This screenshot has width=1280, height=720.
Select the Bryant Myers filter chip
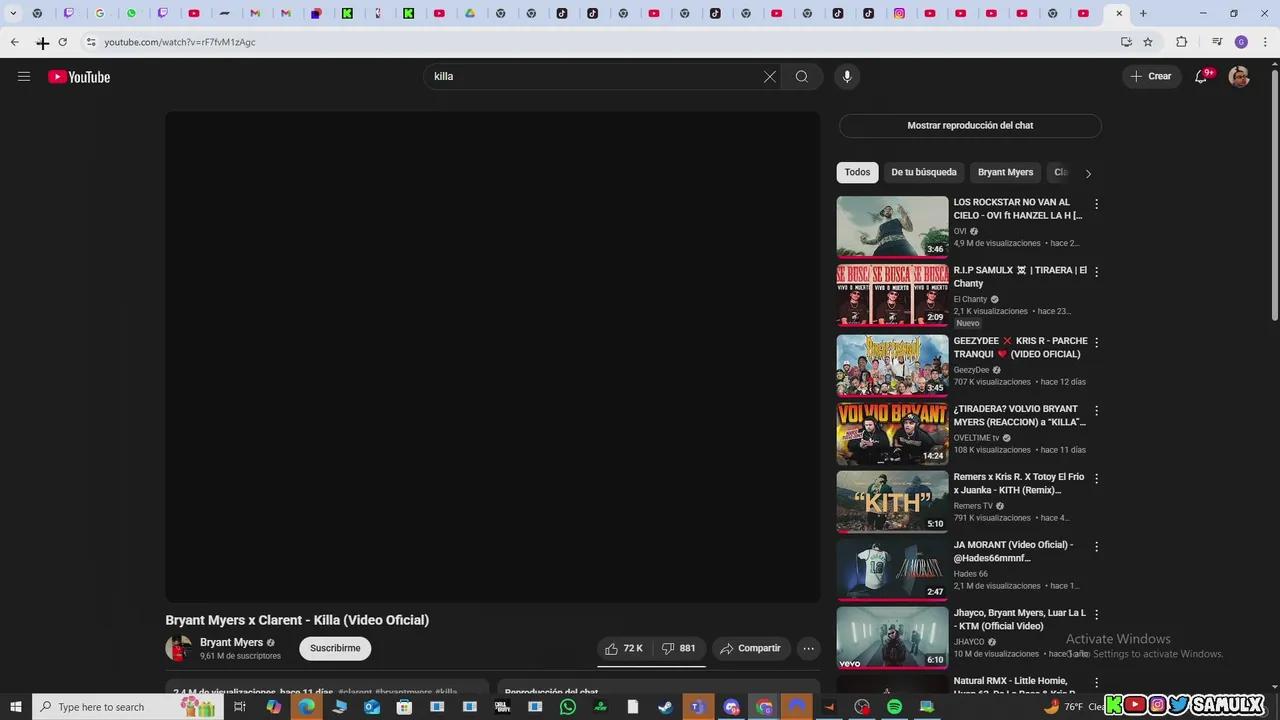(x=1005, y=172)
